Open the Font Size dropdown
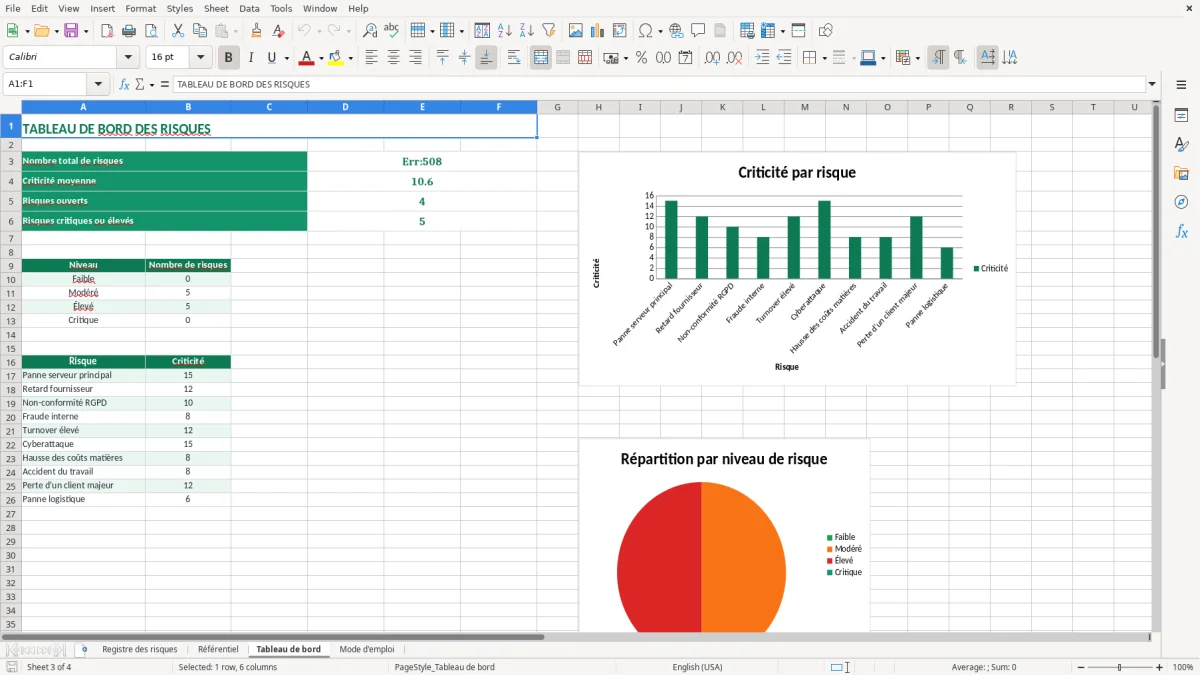Viewport: 1200px width, 675px height. click(x=200, y=58)
